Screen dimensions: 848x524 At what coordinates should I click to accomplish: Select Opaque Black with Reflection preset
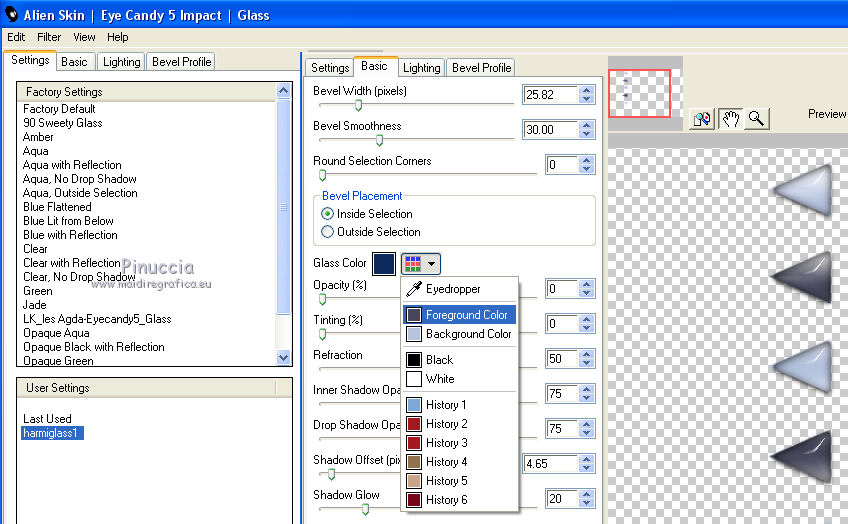94,347
